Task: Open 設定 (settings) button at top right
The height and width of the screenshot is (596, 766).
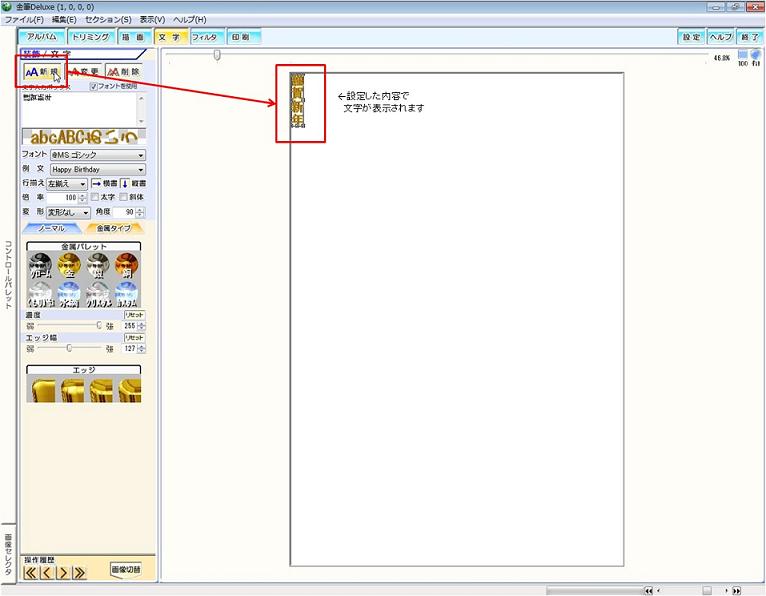Action: point(691,37)
